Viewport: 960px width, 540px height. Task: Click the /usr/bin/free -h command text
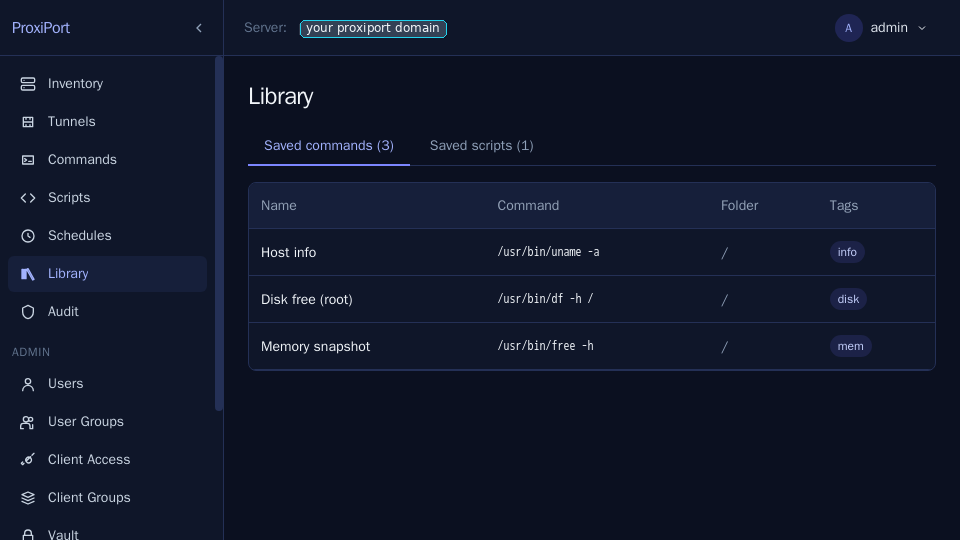545,346
